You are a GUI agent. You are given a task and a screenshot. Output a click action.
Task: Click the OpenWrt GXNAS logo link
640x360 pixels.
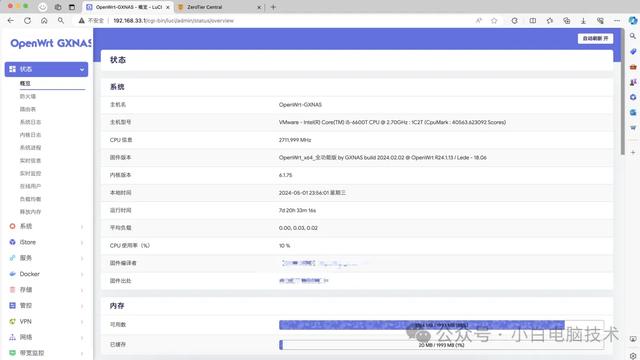[x=51, y=43]
